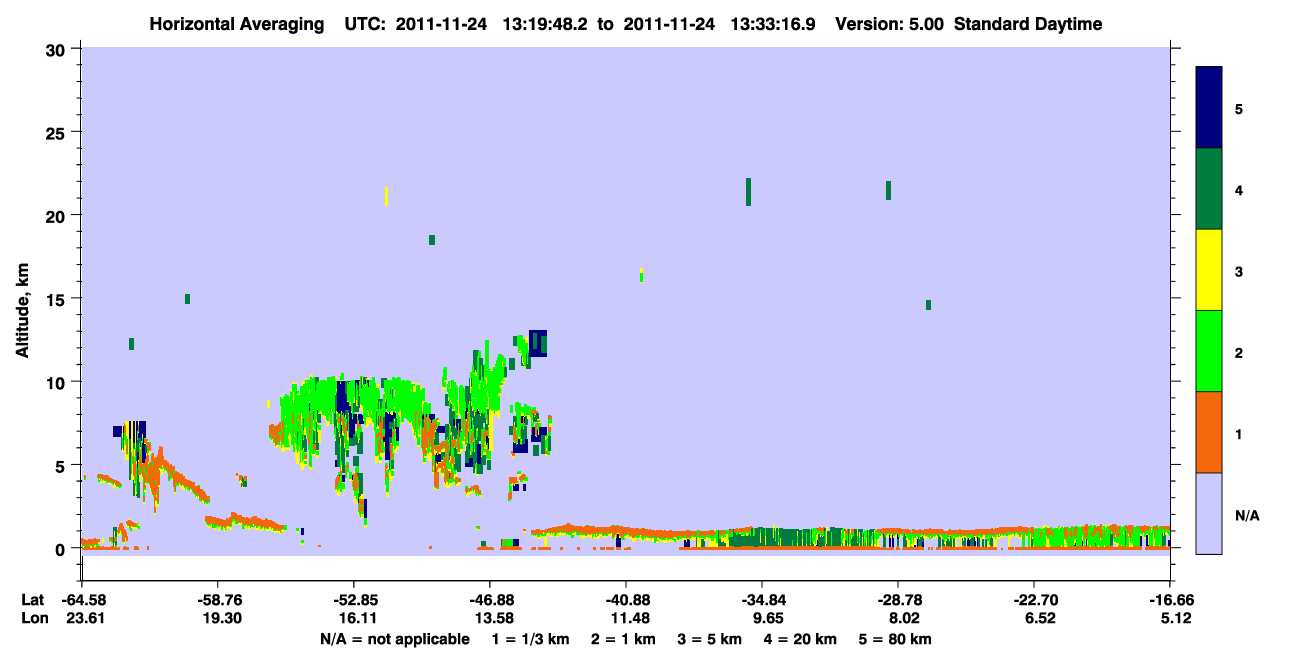Click 'Standard Daytime' in the title
This screenshot has height=667, width=1300.
1028,24
